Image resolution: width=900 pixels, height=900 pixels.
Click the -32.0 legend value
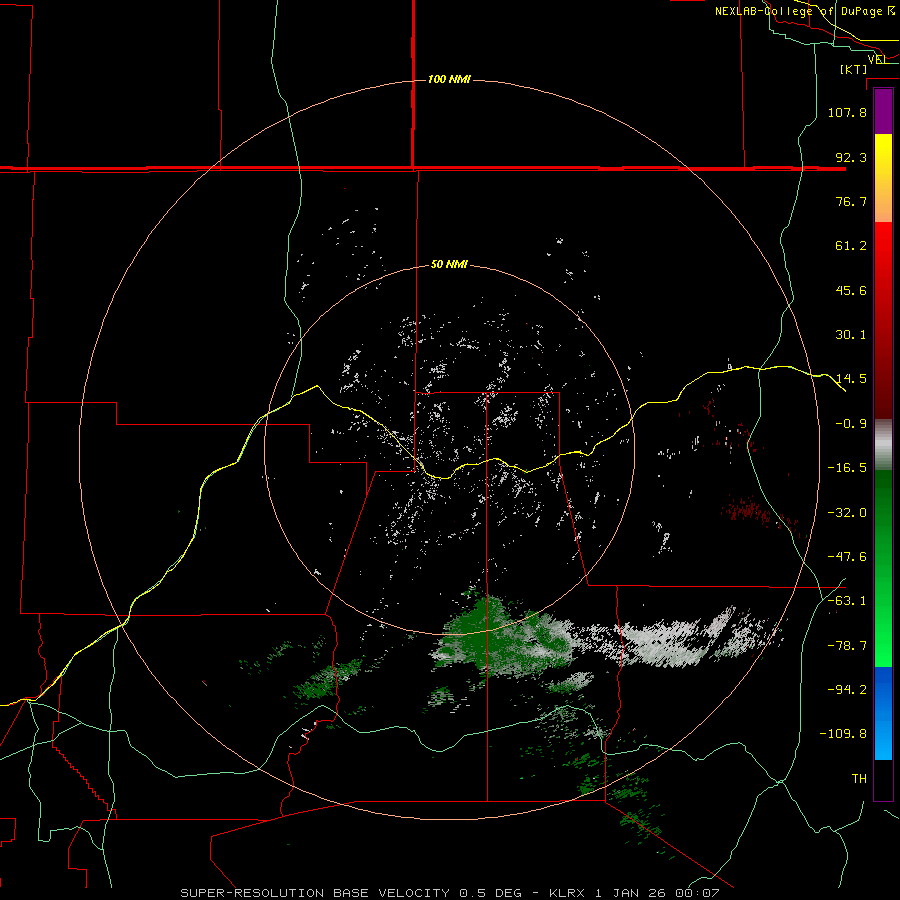pyautogui.click(x=847, y=513)
